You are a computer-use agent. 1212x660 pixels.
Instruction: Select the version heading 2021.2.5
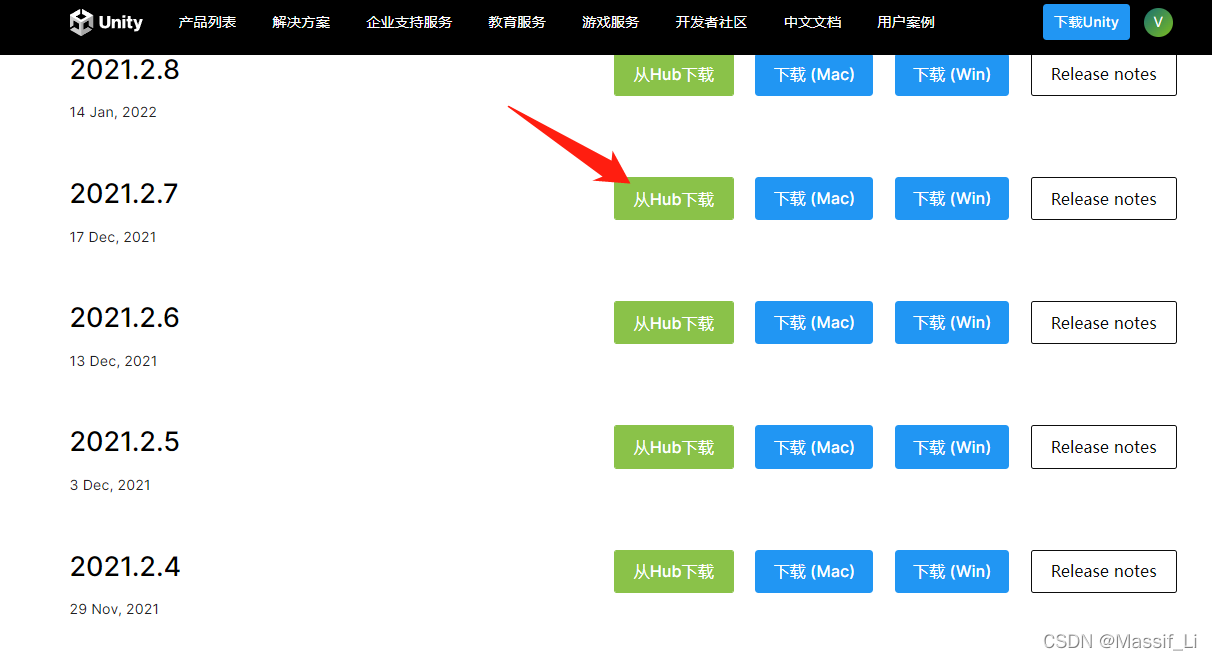(125, 441)
